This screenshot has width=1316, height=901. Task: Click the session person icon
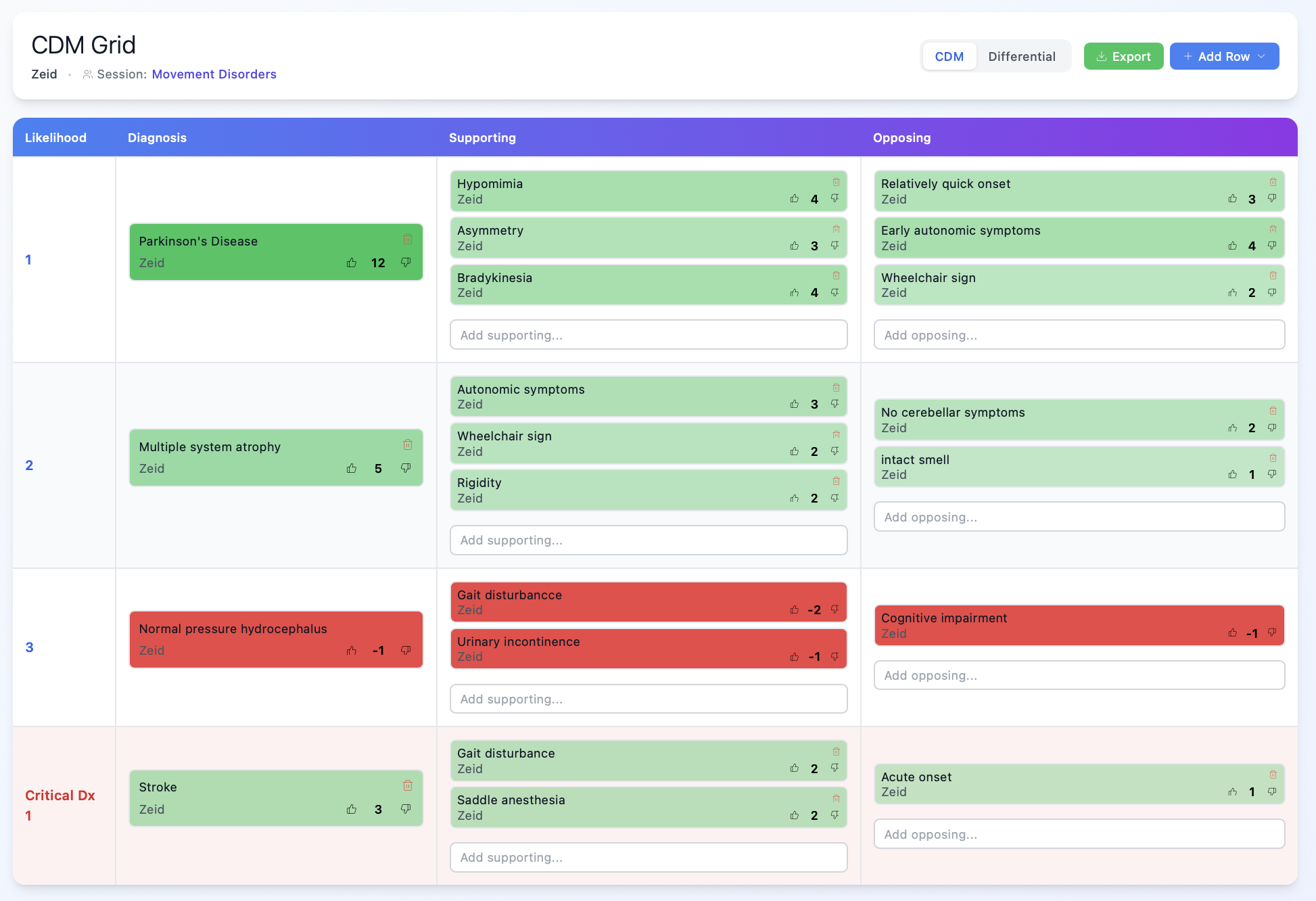click(87, 74)
